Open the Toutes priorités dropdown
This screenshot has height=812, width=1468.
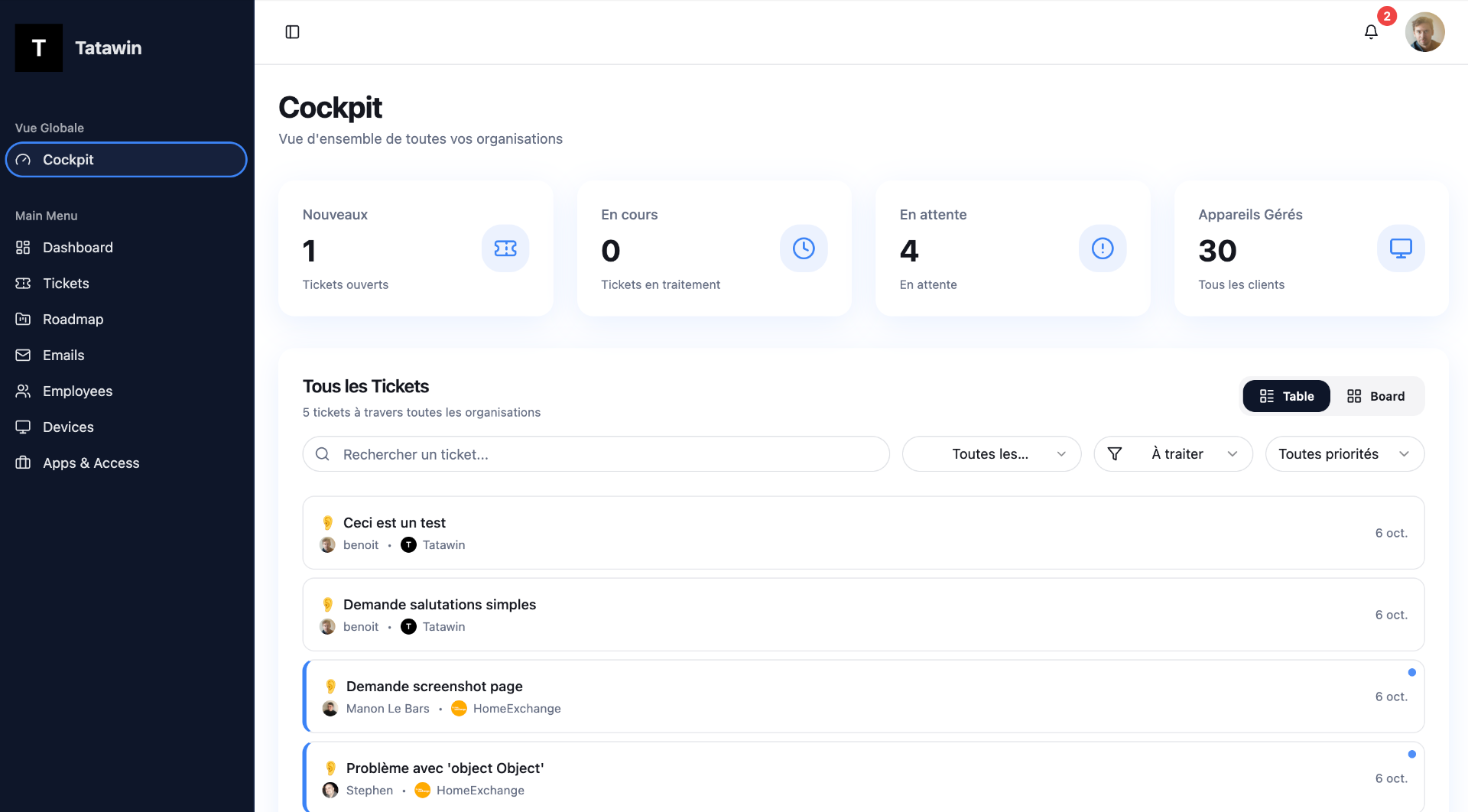pyautogui.click(x=1345, y=454)
